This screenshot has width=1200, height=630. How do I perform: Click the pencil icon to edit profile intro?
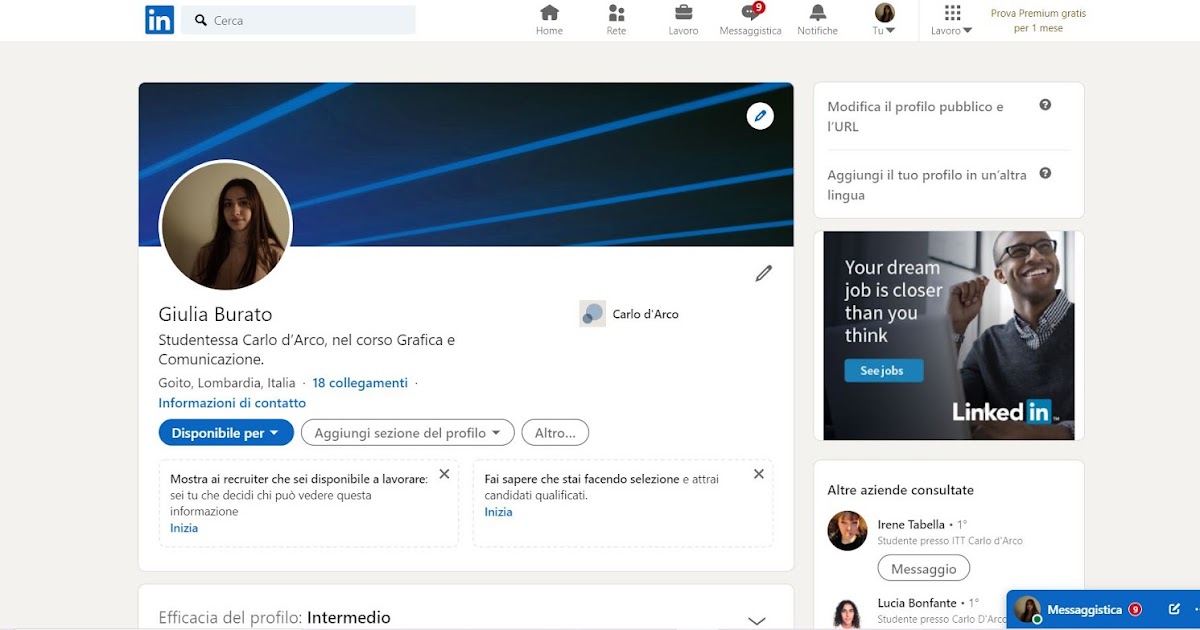(x=764, y=272)
